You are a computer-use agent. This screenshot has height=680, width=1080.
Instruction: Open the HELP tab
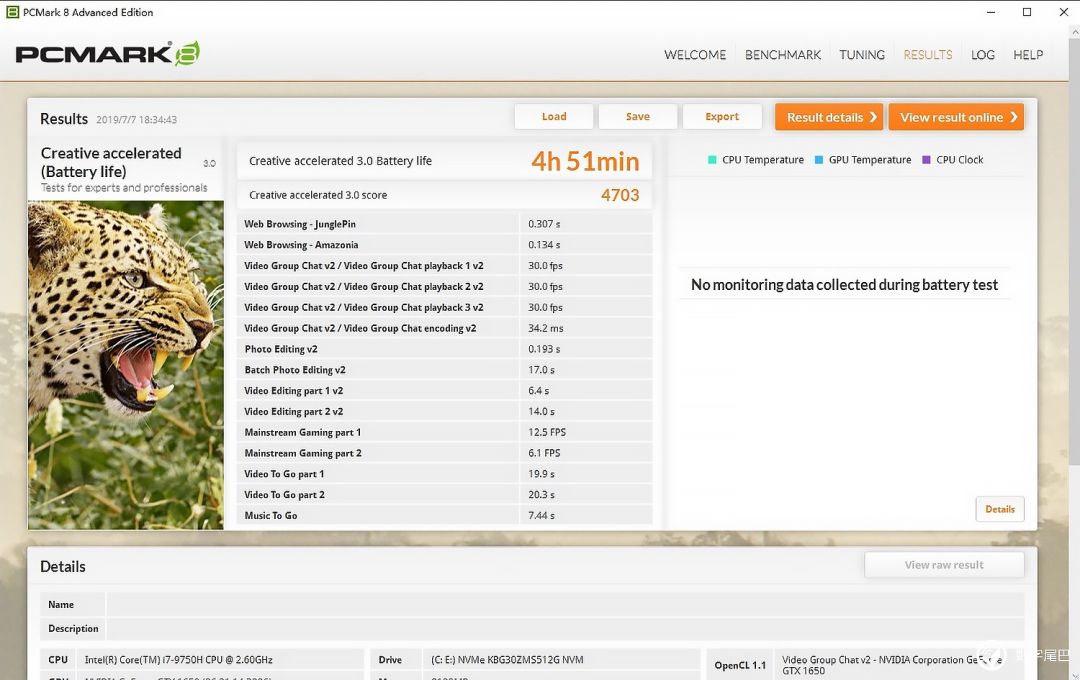[1028, 55]
